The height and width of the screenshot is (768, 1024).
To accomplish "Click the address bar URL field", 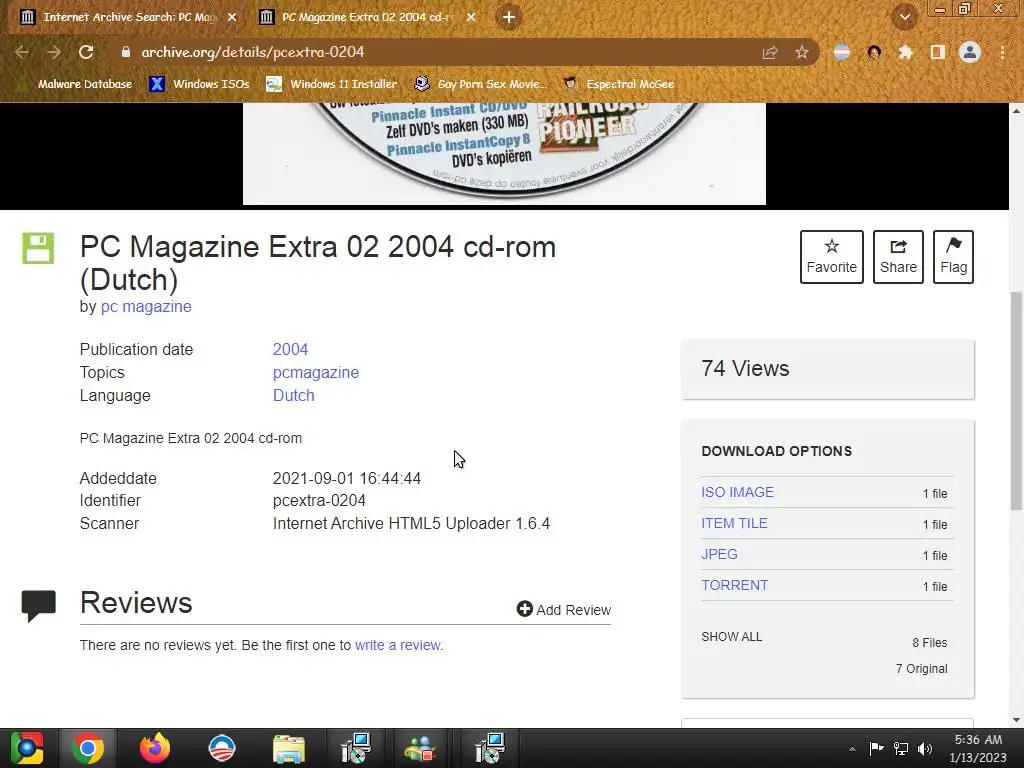I will [x=444, y=52].
